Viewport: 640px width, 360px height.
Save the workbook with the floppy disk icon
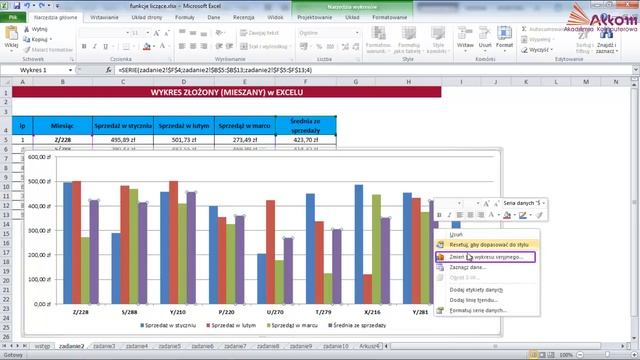(17, 6)
